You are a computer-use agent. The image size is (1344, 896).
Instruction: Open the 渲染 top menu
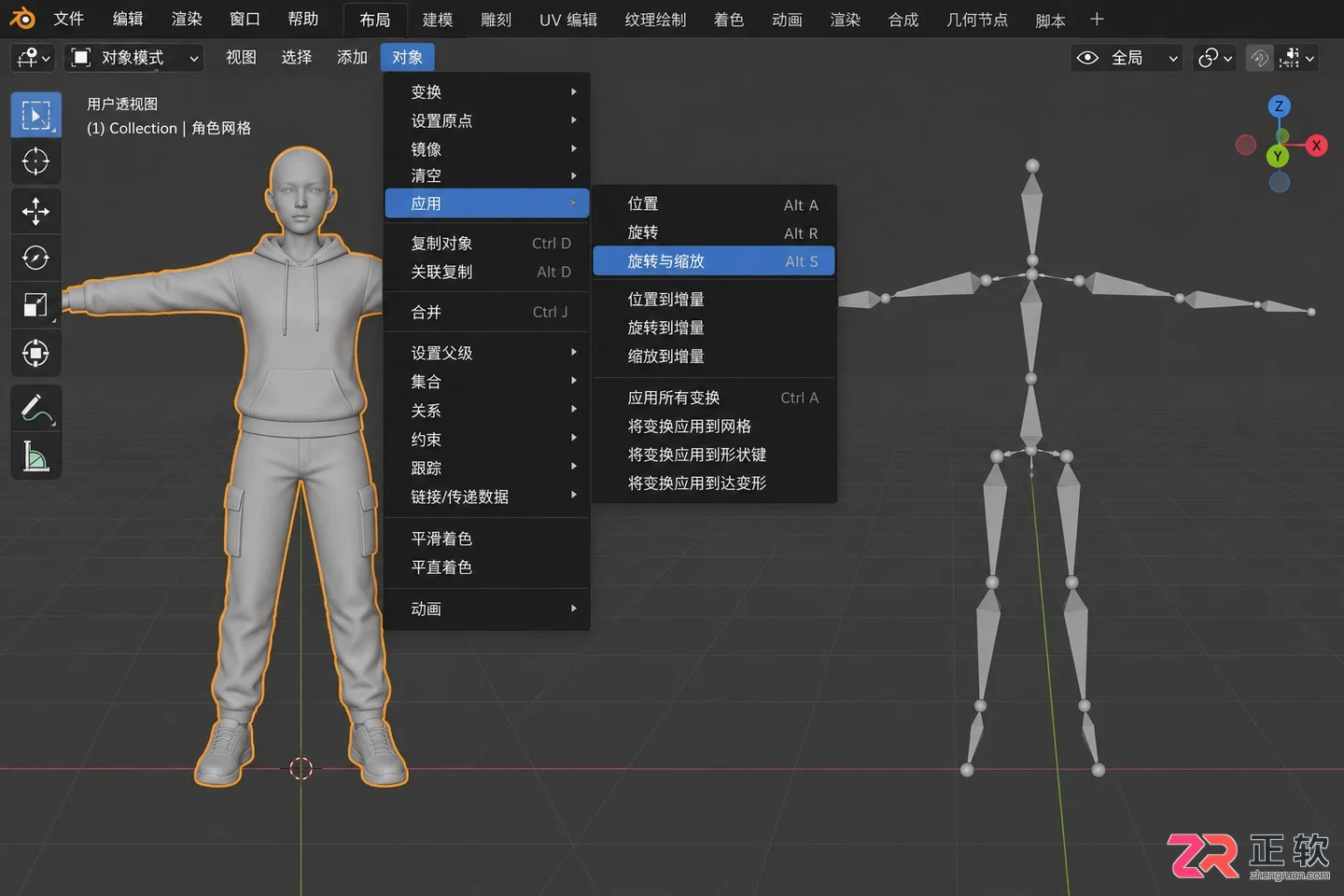coord(187,20)
